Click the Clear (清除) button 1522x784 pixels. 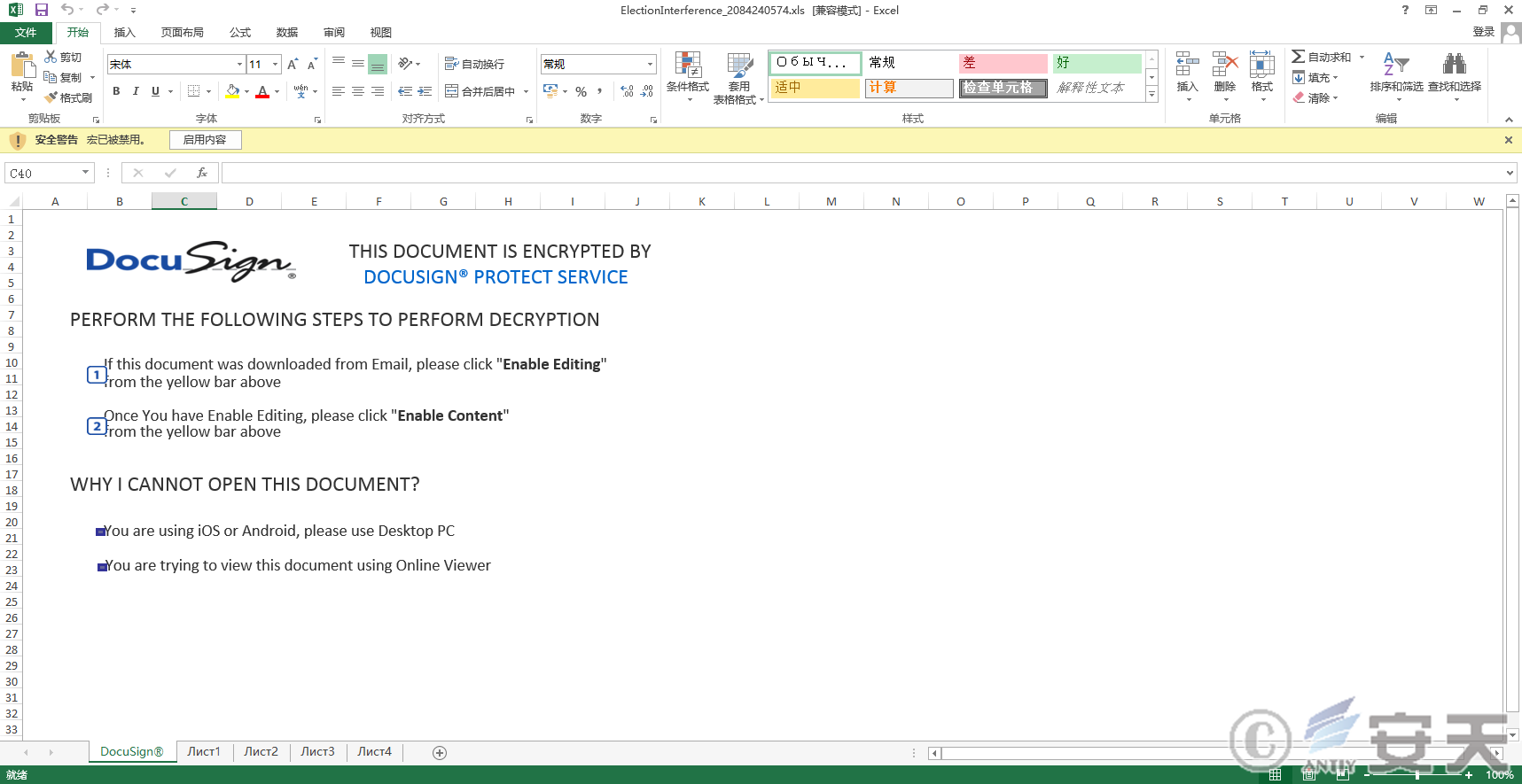[1315, 97]
